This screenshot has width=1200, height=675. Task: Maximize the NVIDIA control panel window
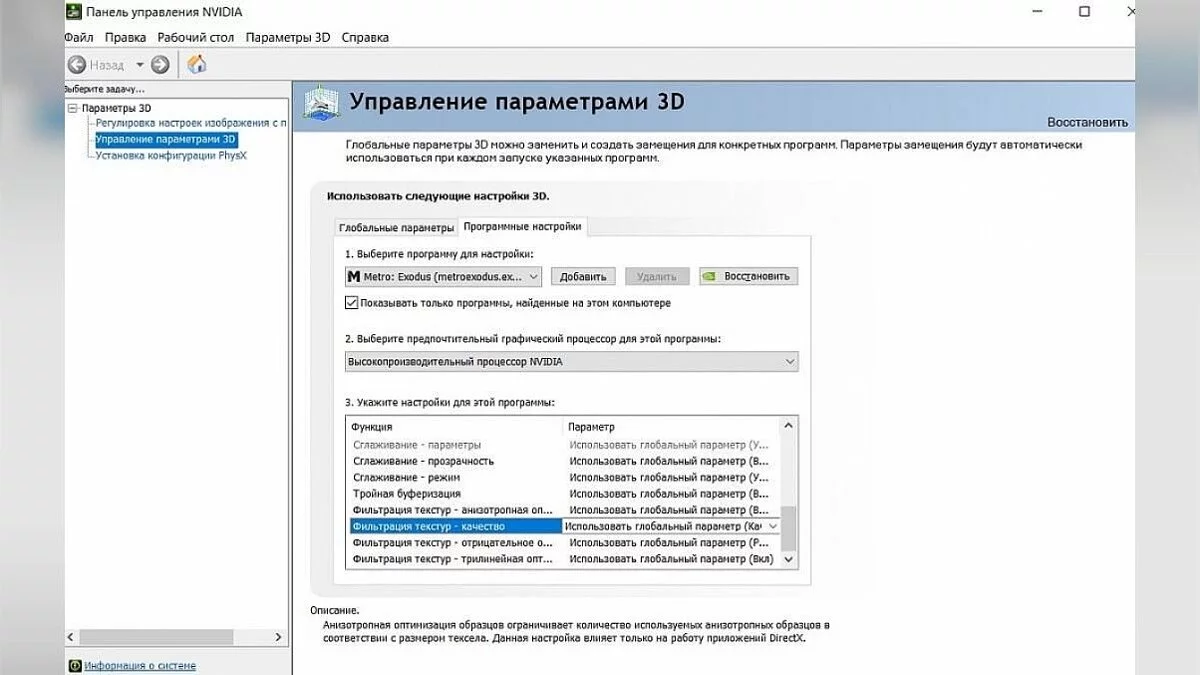click(x=1084, y=12)
